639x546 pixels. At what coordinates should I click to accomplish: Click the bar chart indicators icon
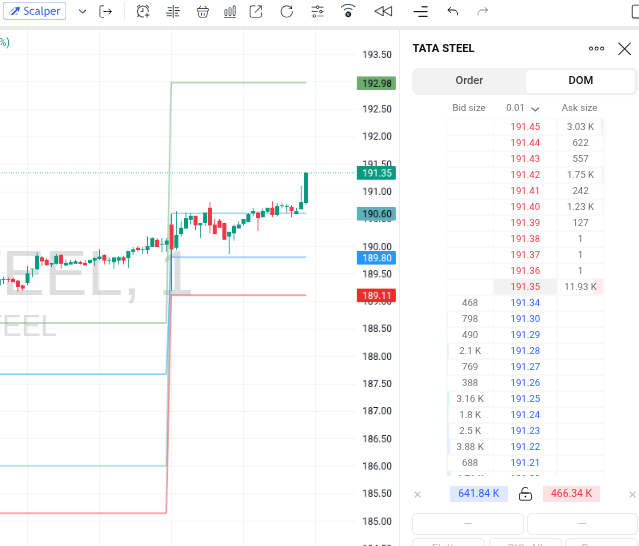(x=230, y=11)
